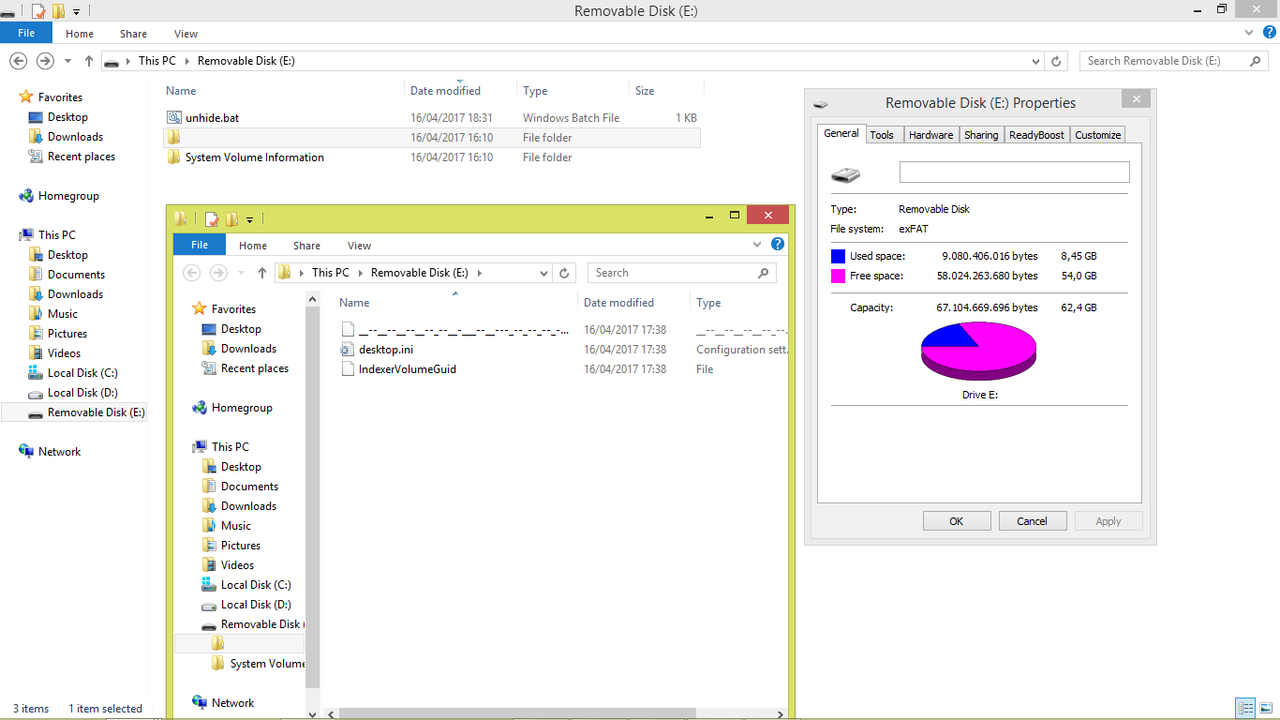Image resolution: width=1280 pixels, height=720 pixels.
Task: Expand ribbon chevron in front window
Action: click(757, 245)
